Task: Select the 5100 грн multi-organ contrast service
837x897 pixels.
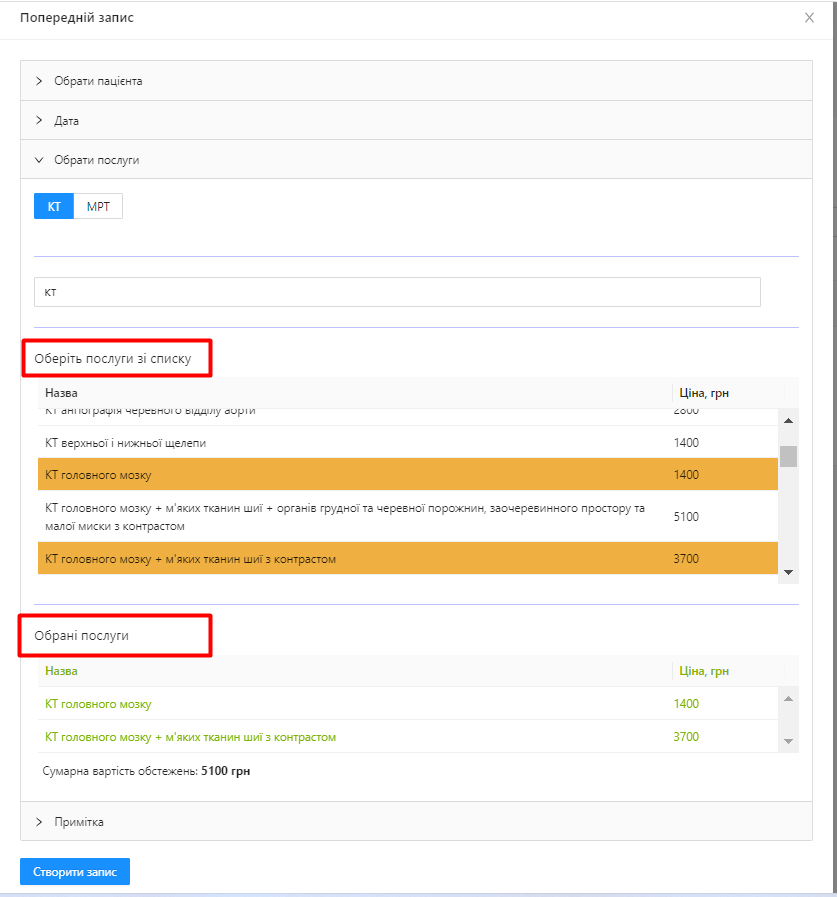Action: coord(345,517)
